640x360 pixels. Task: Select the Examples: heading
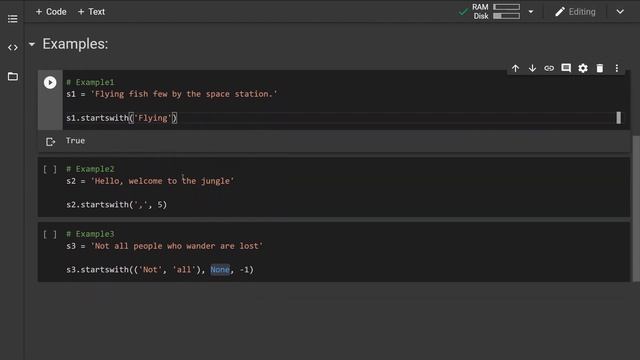click(76, 44)
